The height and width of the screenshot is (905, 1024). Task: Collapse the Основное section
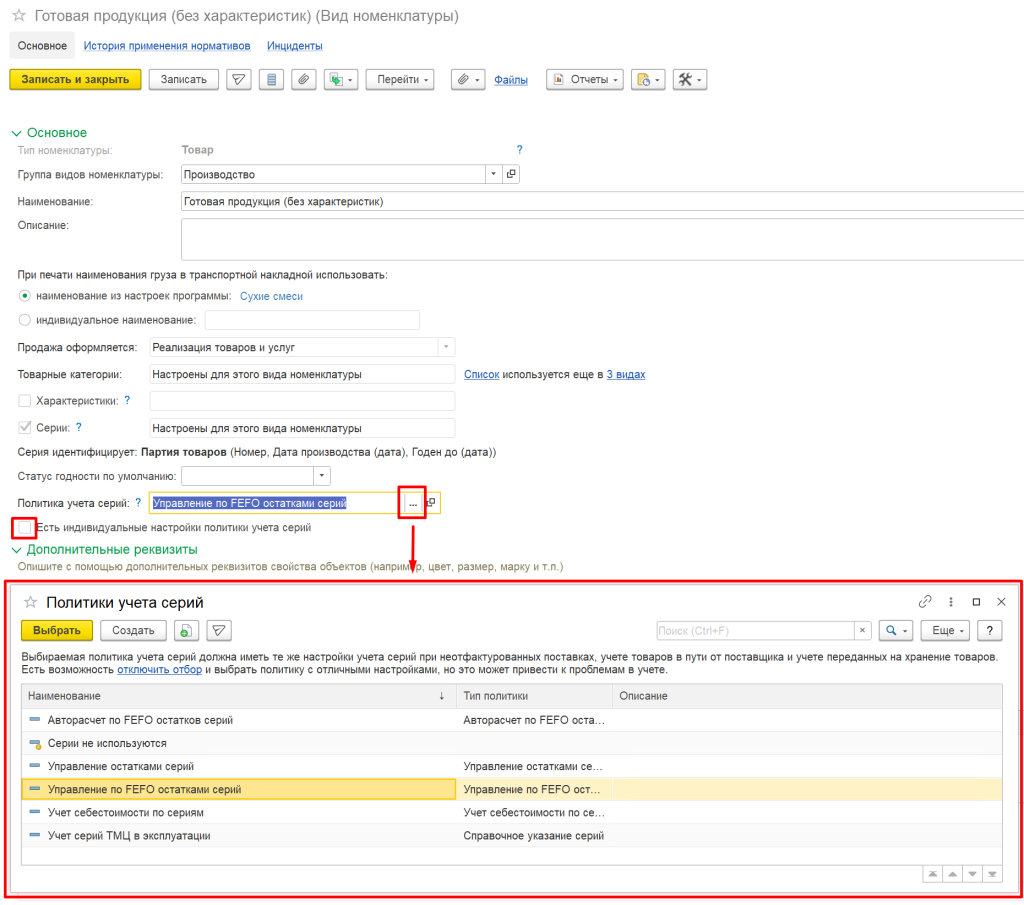tap(16, 133)
